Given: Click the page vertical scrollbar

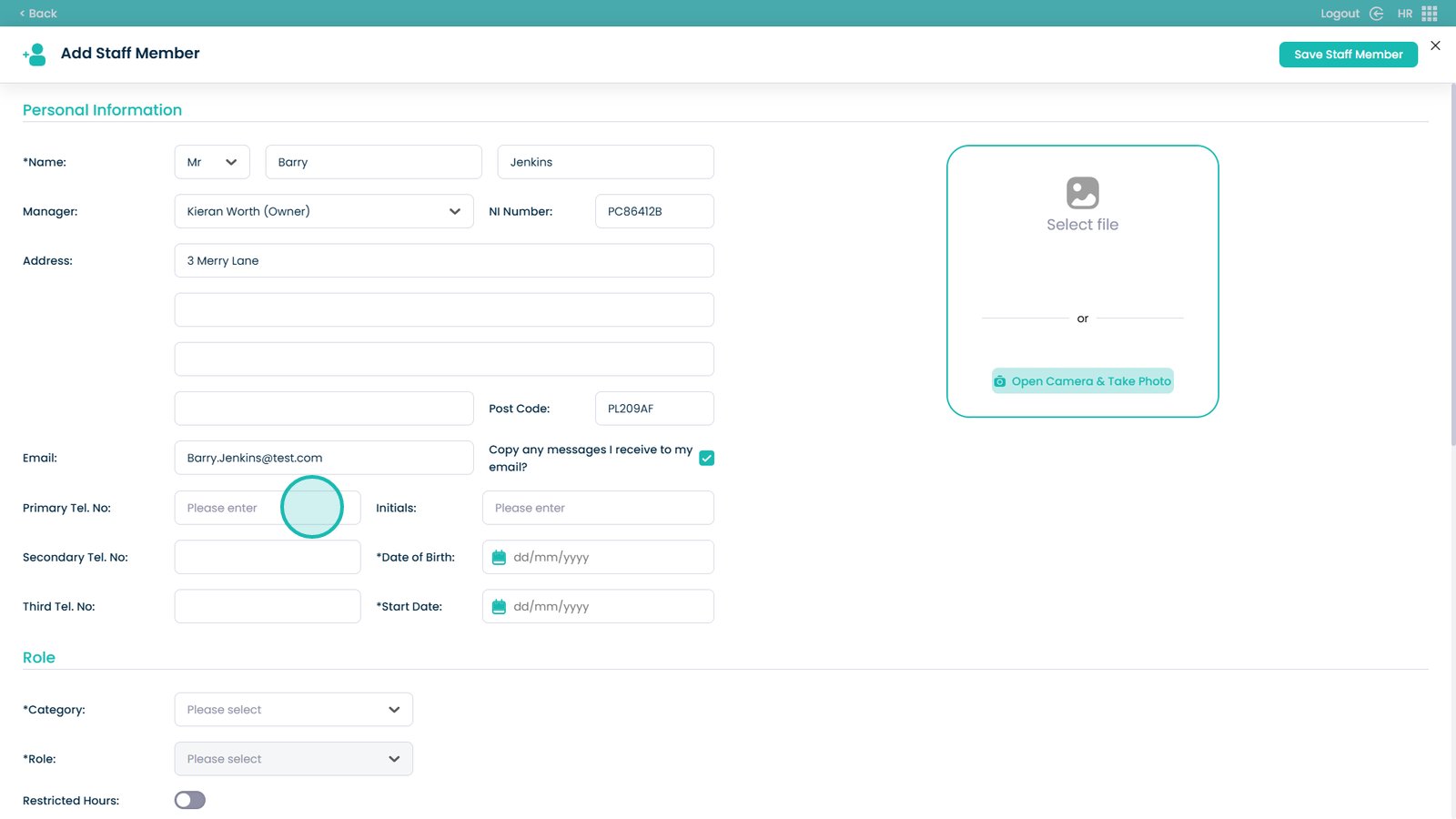Looking at the screenshot, I should (1452, 264).
